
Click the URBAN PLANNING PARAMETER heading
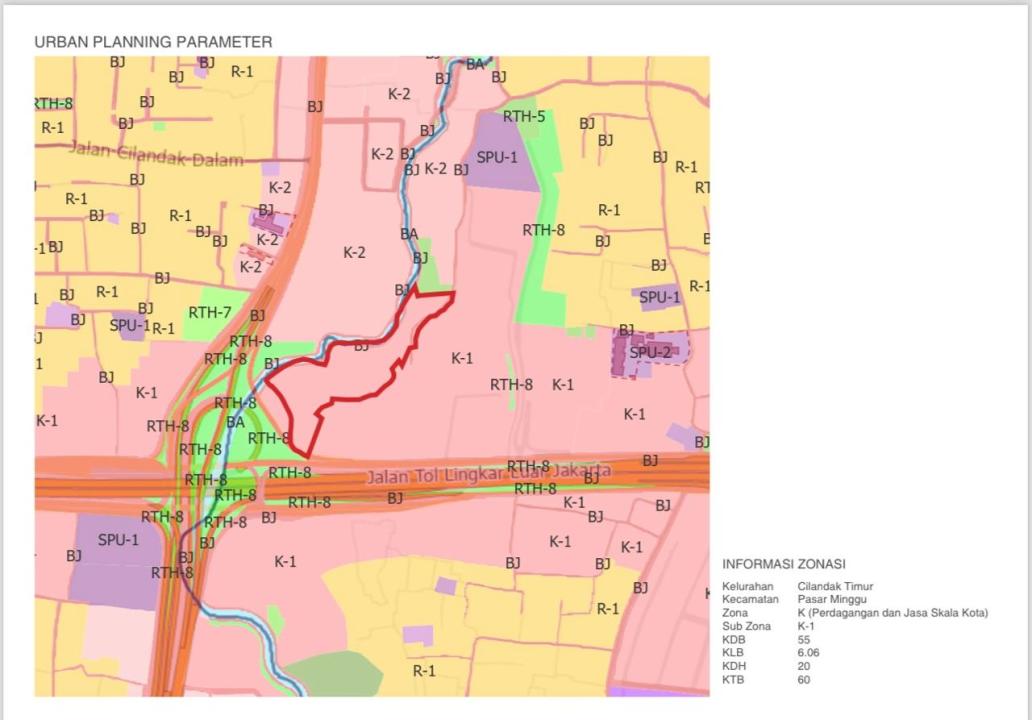tap(153, 42)
